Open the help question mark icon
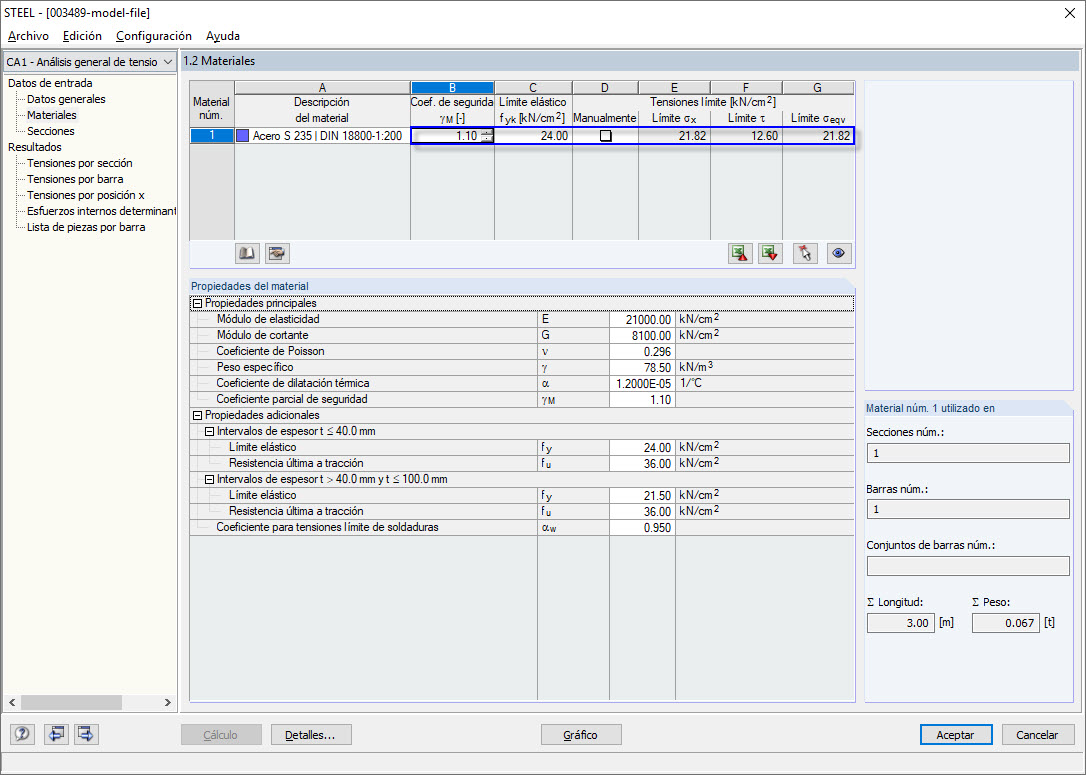 [x=22, y=733]
